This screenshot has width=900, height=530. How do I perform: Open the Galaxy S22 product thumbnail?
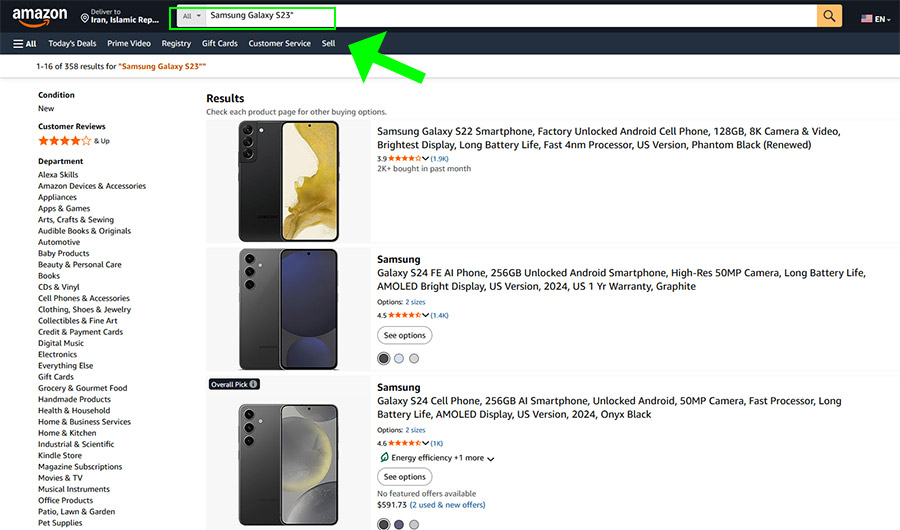tap(288, 181)
